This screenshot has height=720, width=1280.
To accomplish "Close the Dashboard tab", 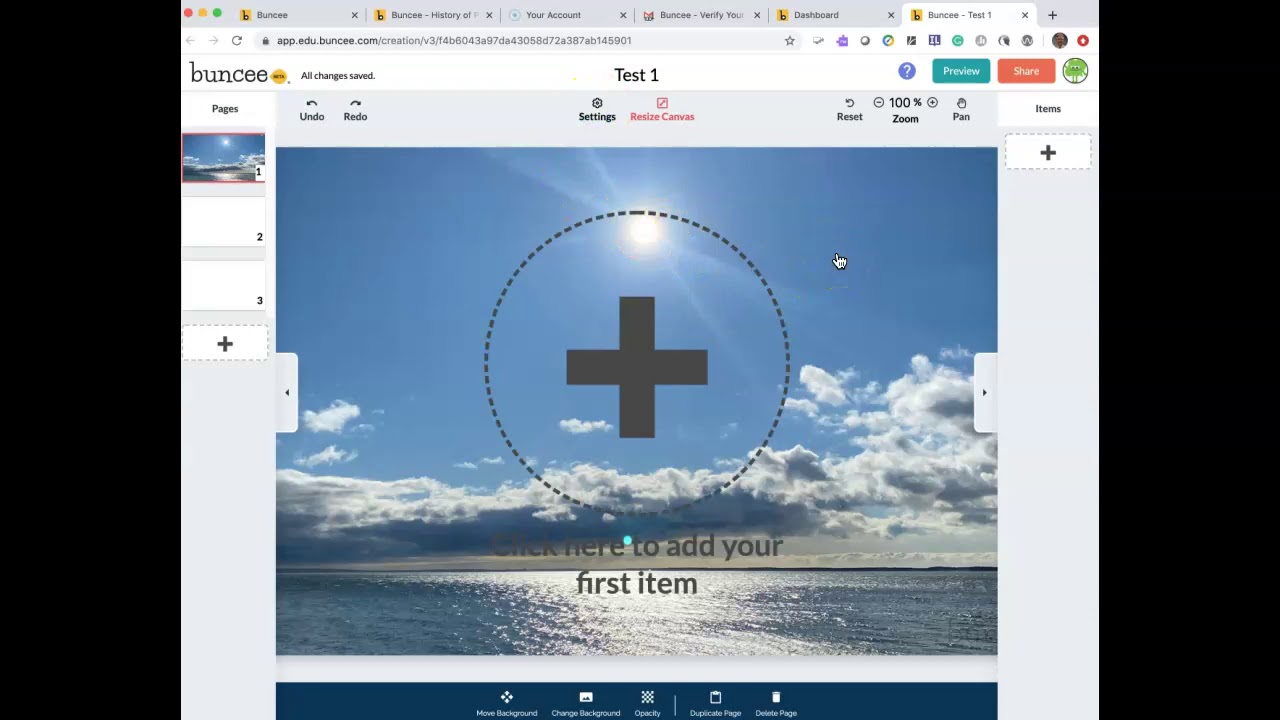I will (x=891, y=15).
